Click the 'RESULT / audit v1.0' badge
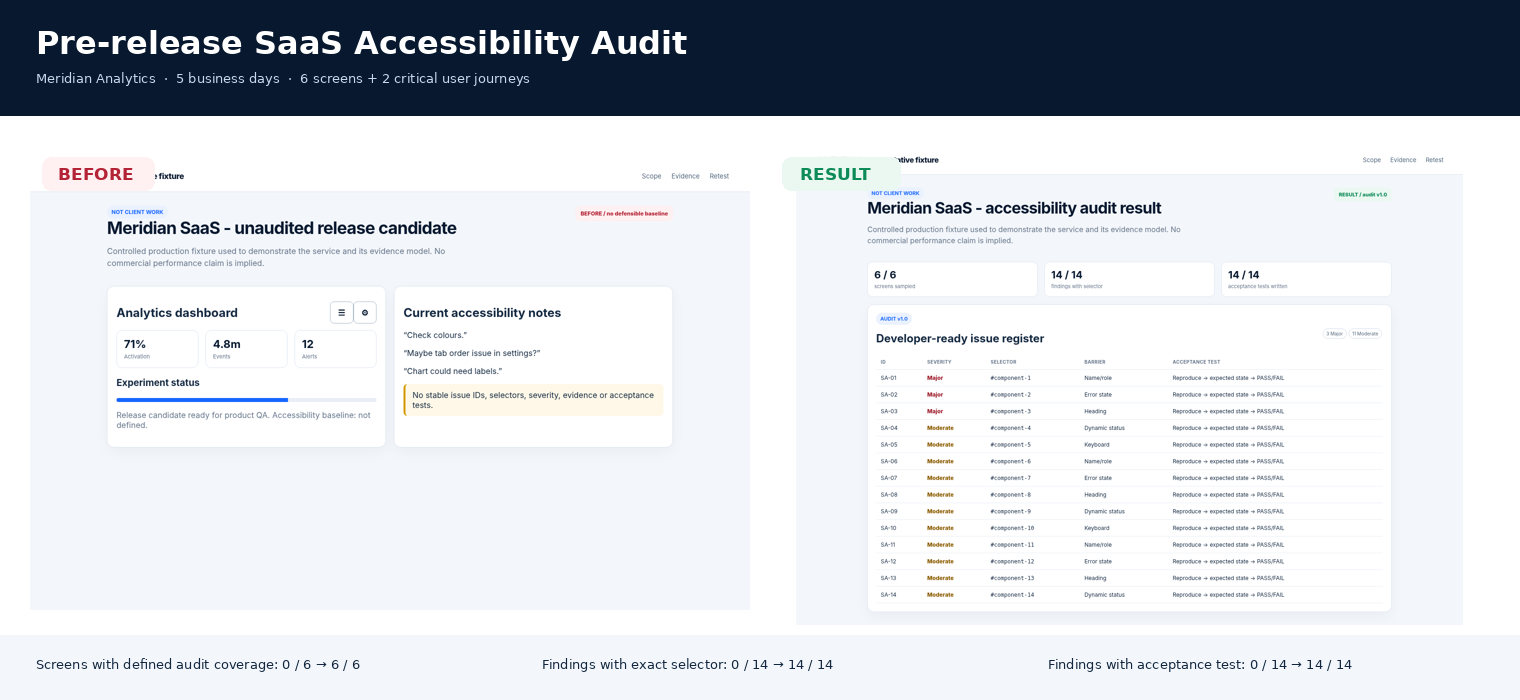Image resolution: width=1520 pixels, height=700 pixels. (1363, 195)
